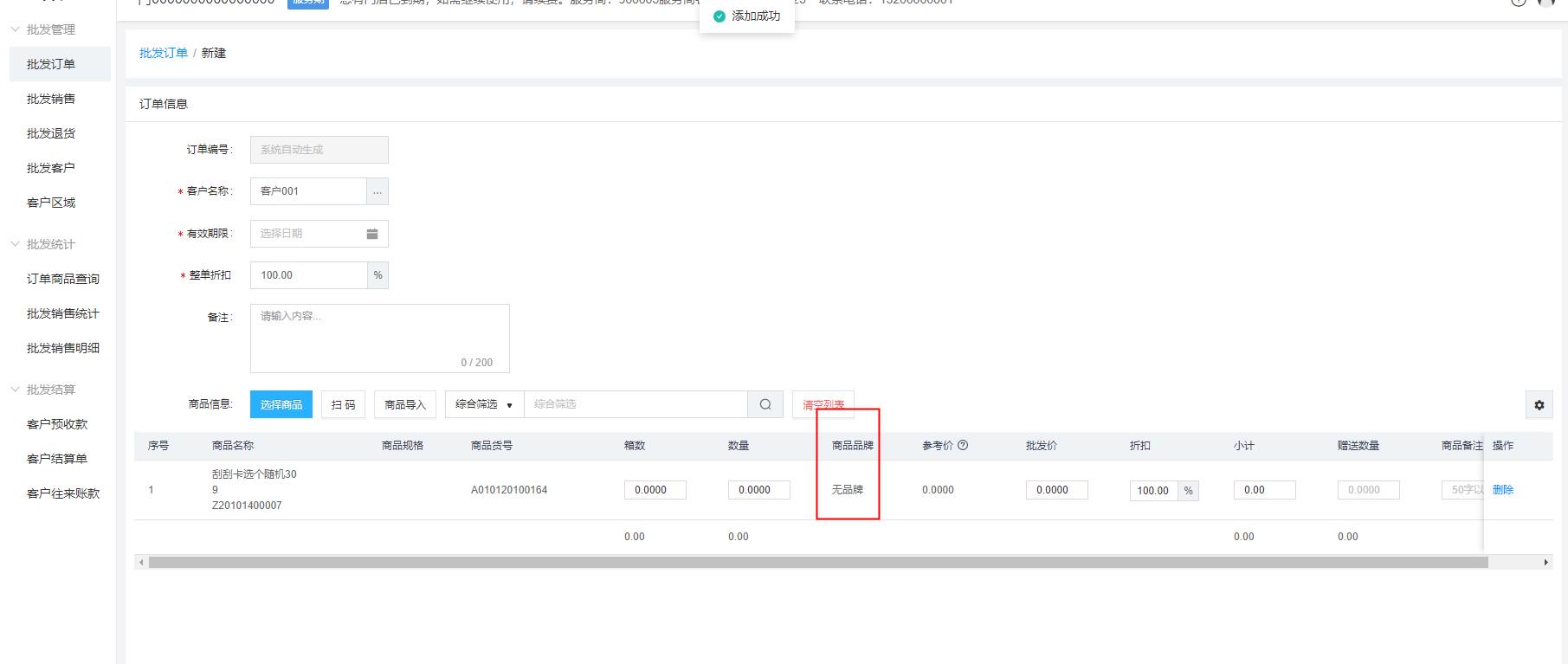Collapse the 批发结算 sidebar group
Image resolution: width=1568 pixels, height=664 pixels.
[16, 390]
